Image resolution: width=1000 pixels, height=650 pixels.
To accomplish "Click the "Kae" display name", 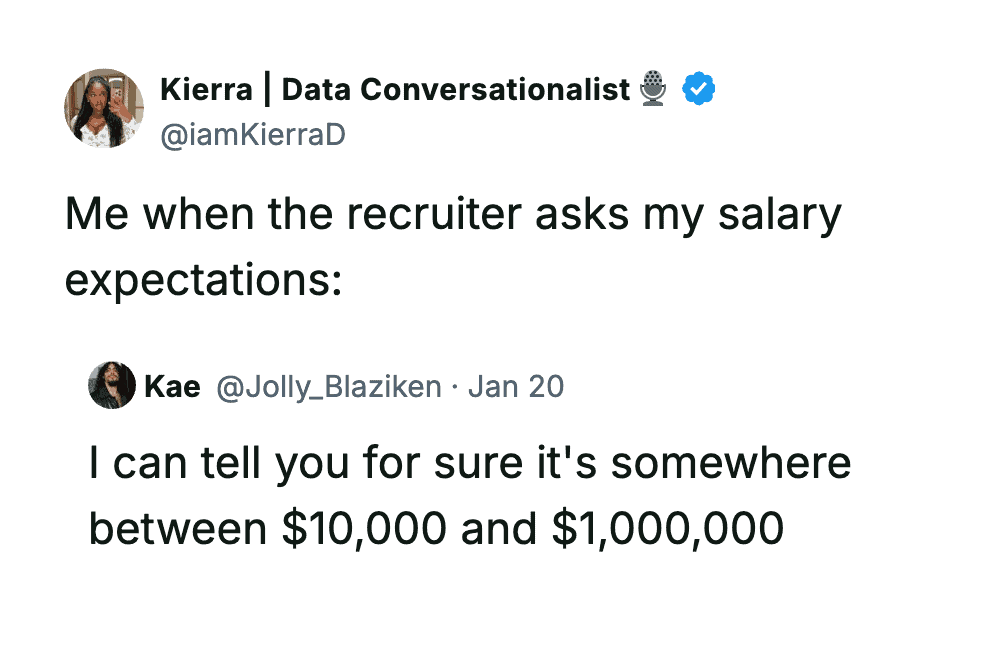I will coord(172,386).
